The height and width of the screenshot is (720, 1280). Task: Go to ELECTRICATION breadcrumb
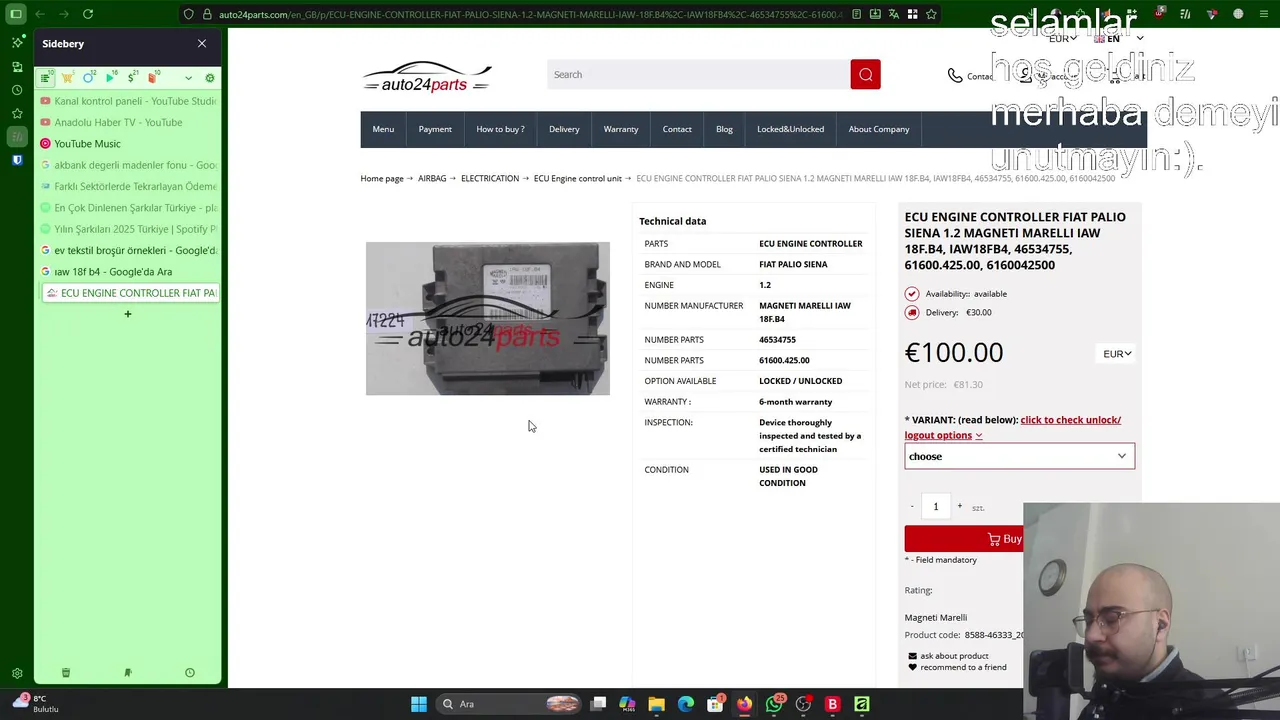[490, 178]
